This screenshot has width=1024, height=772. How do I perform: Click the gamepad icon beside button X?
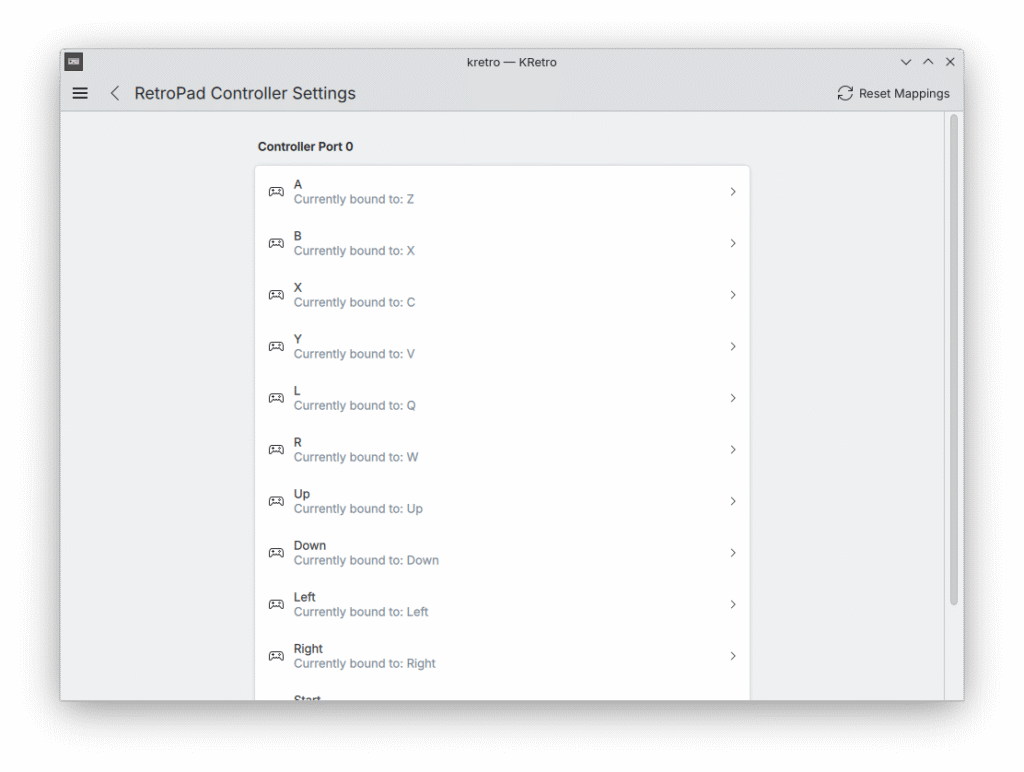[x=276, y=295]
